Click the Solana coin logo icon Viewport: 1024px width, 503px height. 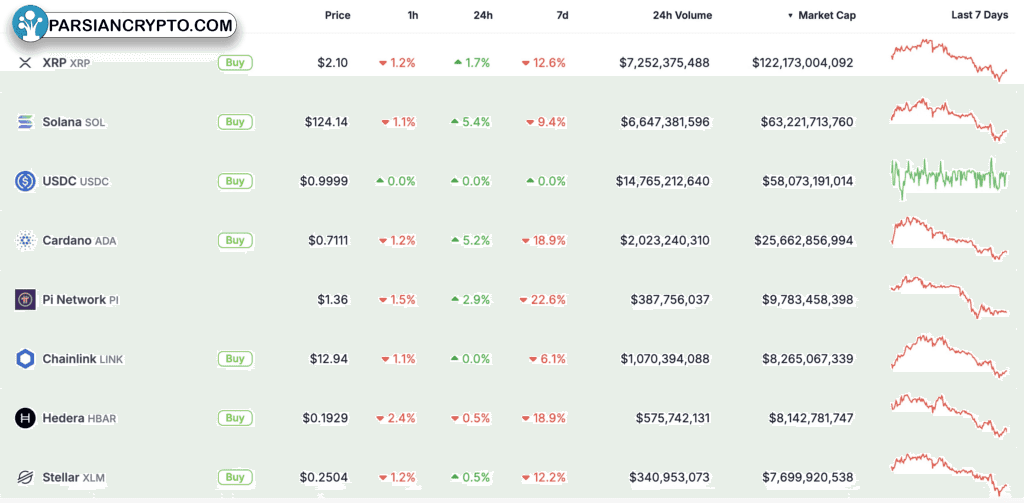coord(25,122)
